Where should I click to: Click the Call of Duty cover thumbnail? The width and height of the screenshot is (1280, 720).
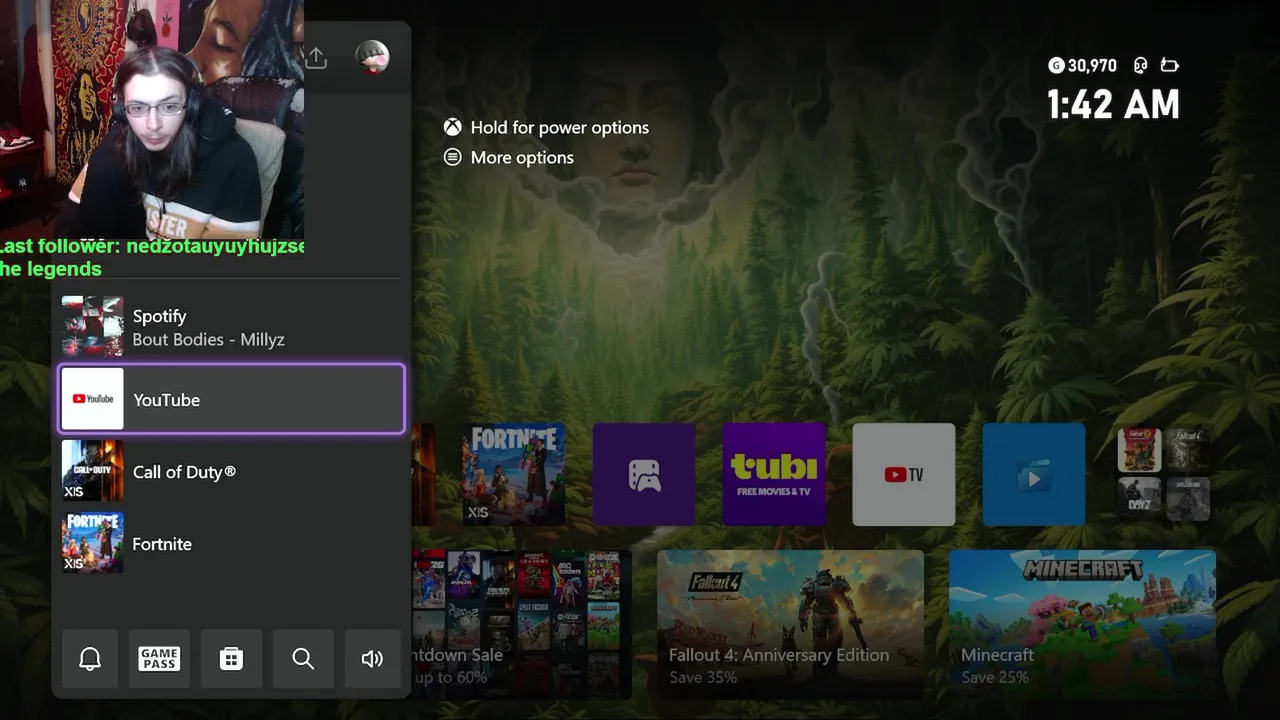tap(93, 471)
